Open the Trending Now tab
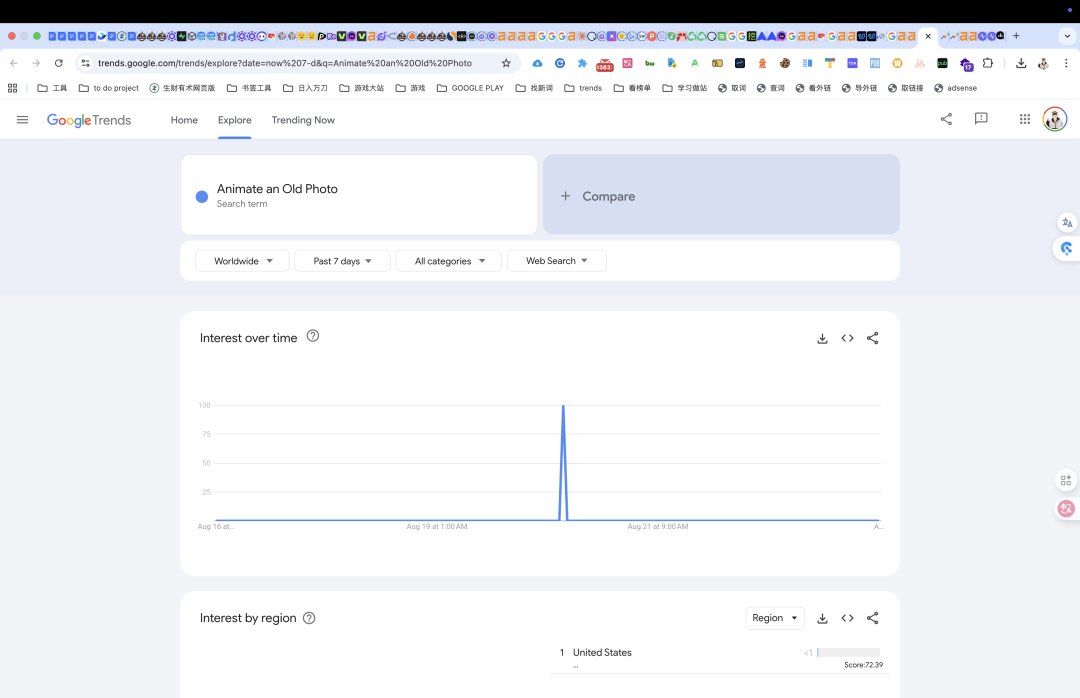Viewport: 1080px width, 698px height. click(x=303, y=120)
